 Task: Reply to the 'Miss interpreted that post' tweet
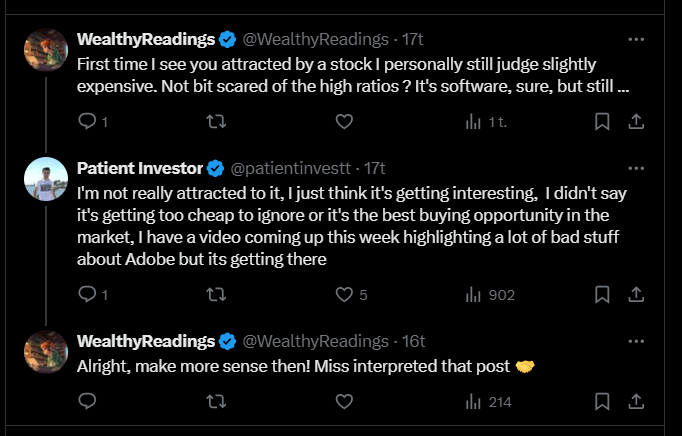pos(87,401)
